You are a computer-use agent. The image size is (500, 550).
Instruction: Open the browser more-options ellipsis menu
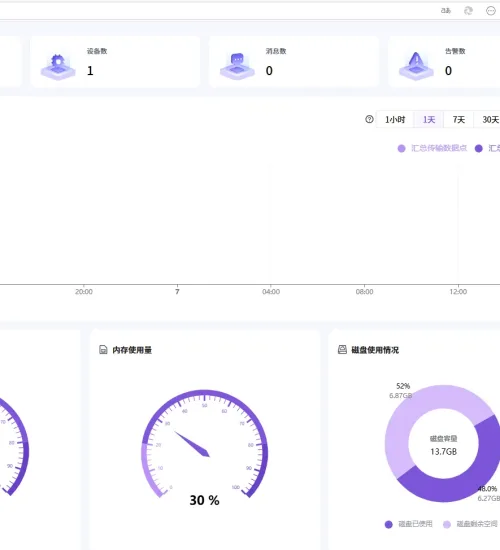[491, 11]
